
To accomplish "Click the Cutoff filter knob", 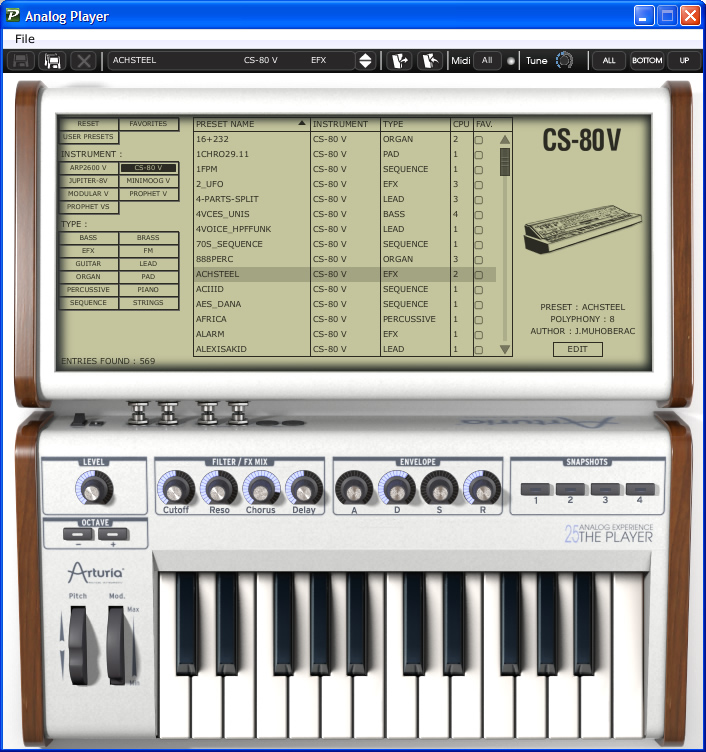I will pyautogui.click(x=176, y=488).
